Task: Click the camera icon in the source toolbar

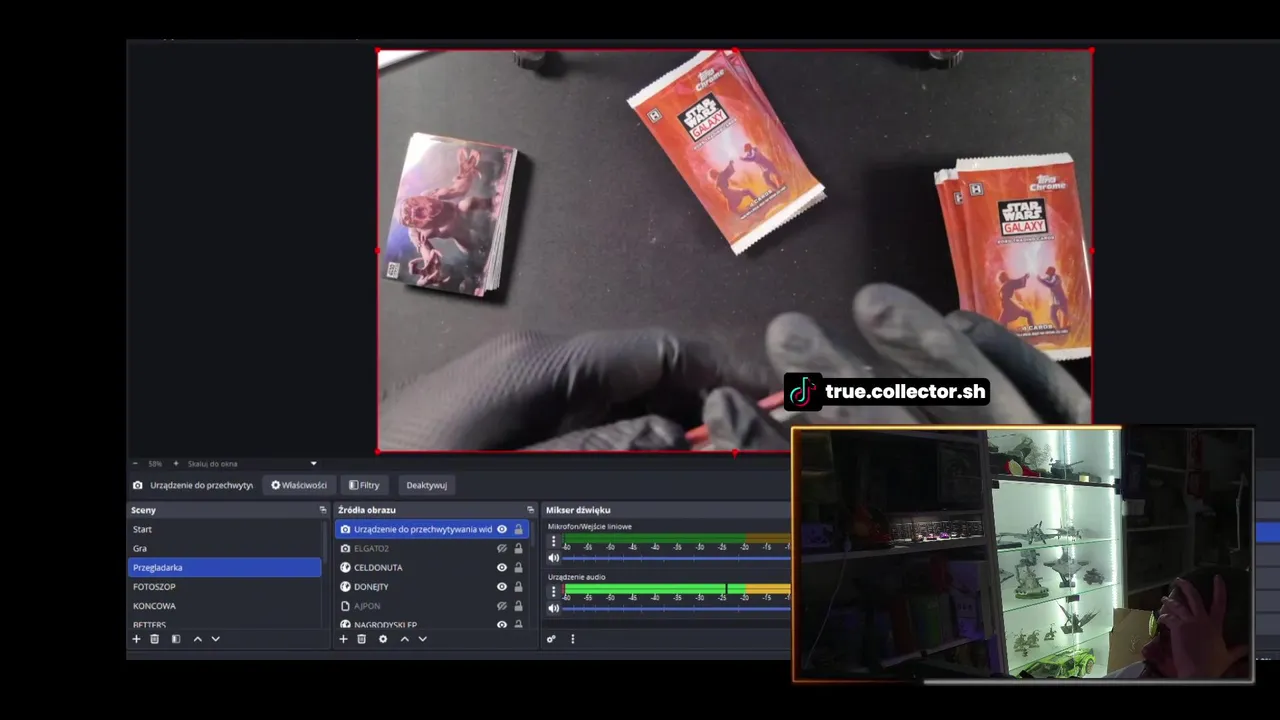Action: coord(138,485)
